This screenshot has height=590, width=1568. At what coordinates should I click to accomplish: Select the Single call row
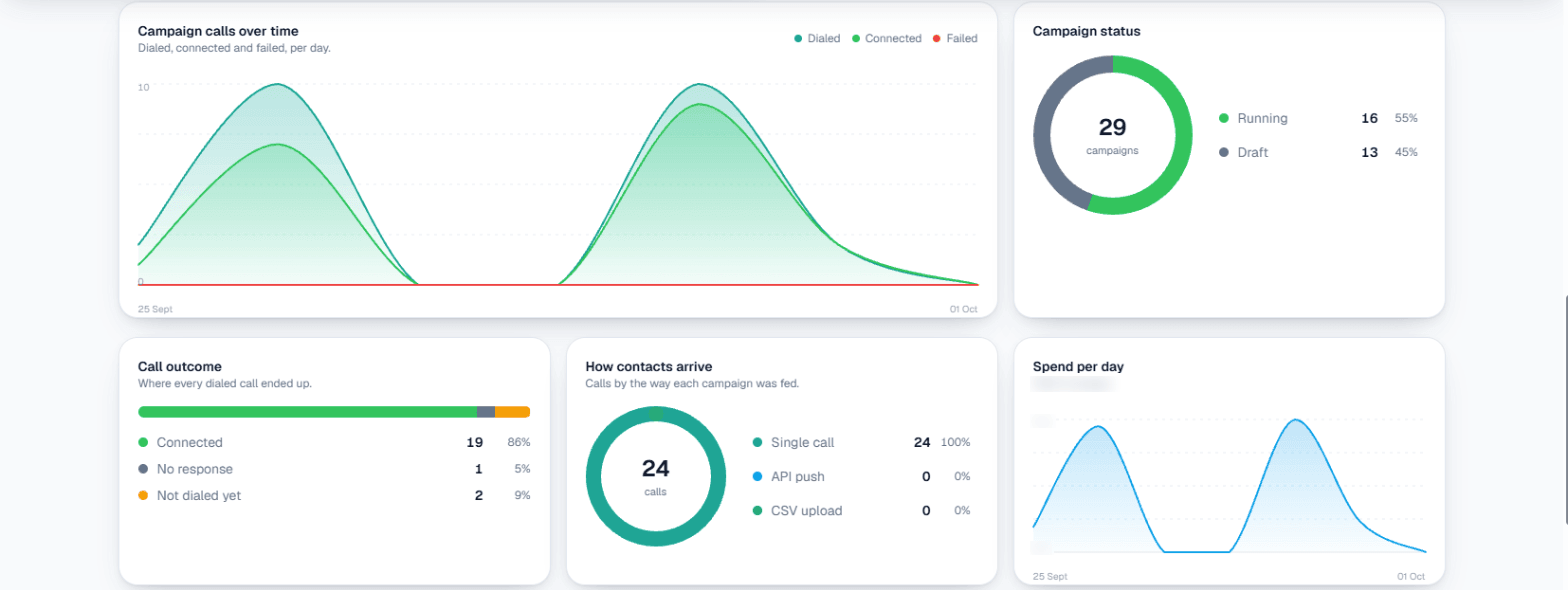tap(861, 442)
